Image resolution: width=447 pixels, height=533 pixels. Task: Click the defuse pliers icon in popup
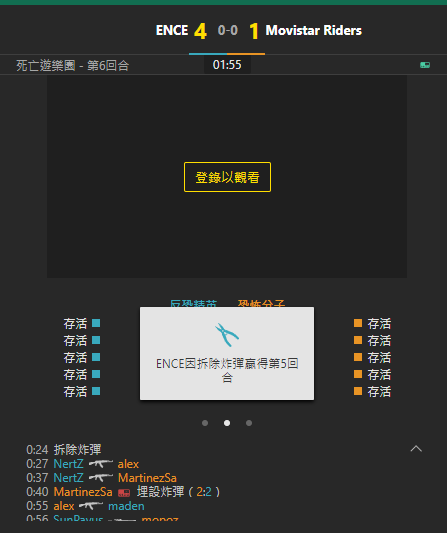click(x=227, y=334)
